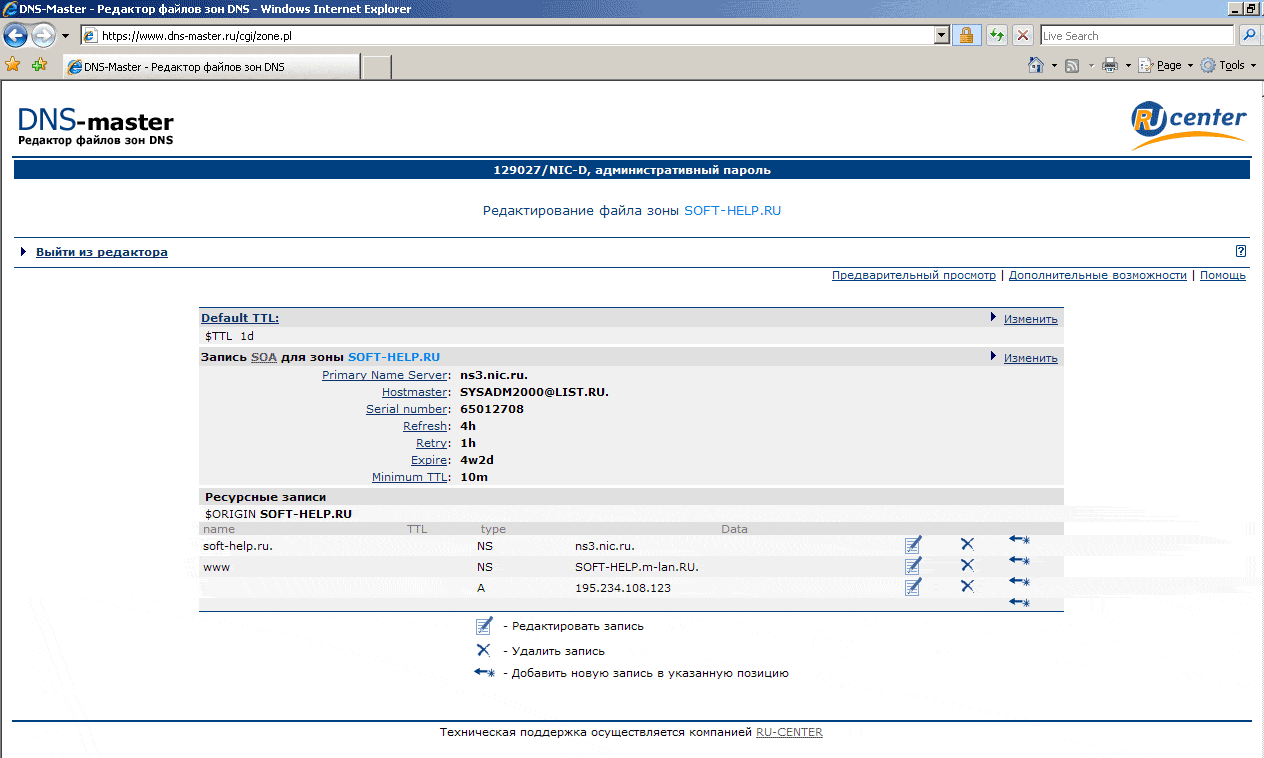Open Minimum TTL link
1264x758 pixels.
[x=410, y=477]
